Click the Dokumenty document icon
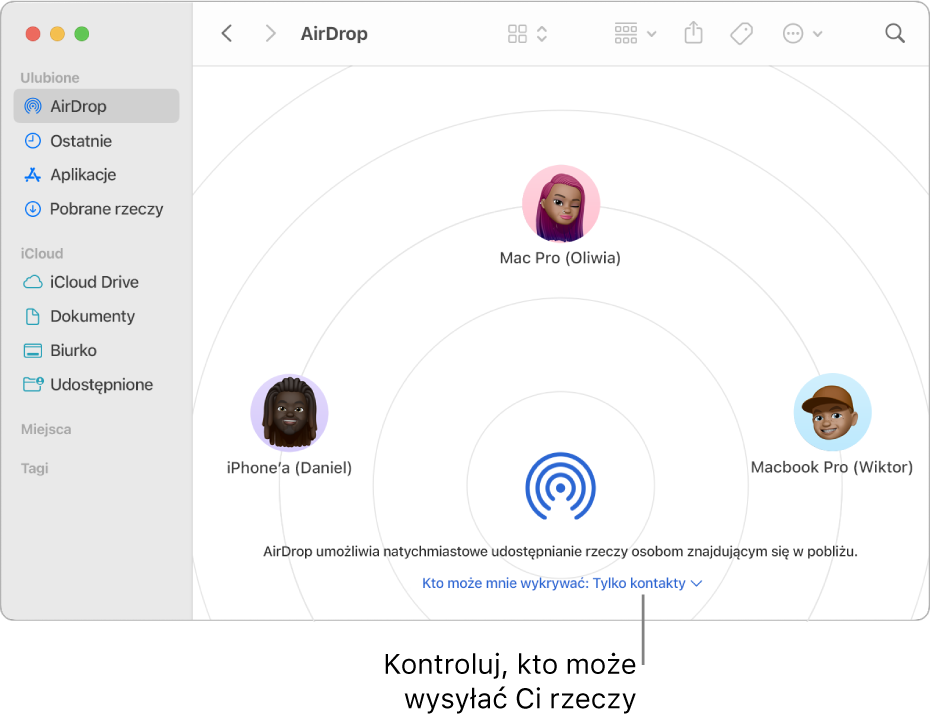The width and height of the screenshot is (931, 721). pos(33,316)
